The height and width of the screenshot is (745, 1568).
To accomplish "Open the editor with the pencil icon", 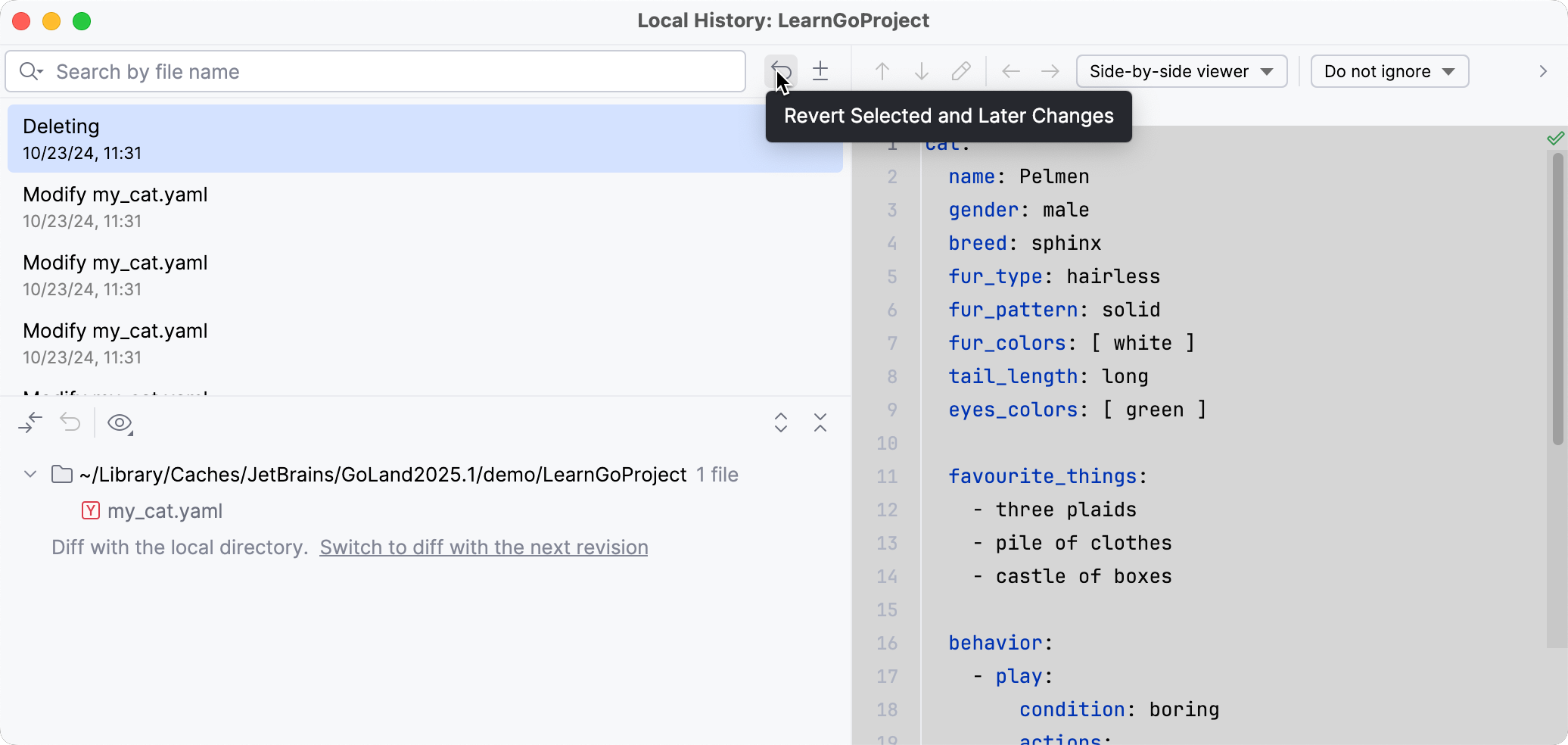I will (960, 70).
